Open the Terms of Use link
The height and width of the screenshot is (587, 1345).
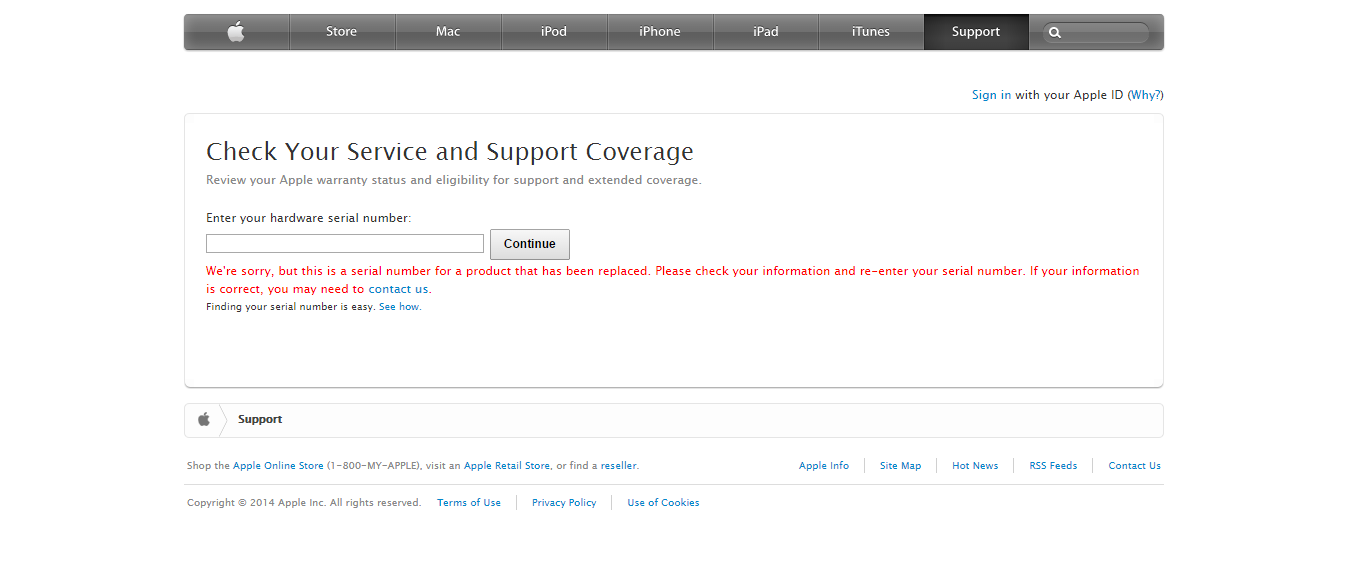tap(469, 503)
